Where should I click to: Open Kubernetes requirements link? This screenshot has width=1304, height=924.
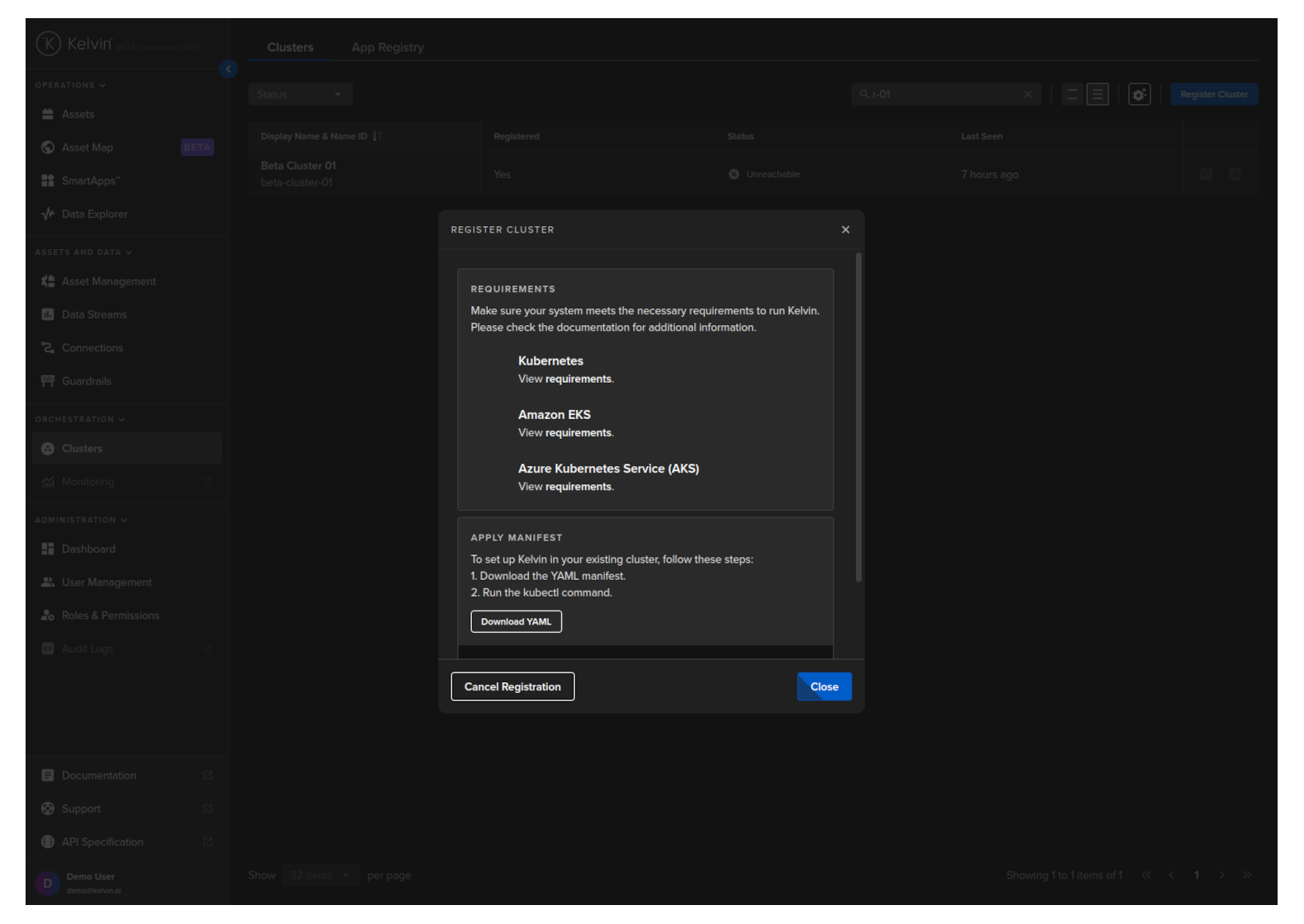tap(578, 379)
